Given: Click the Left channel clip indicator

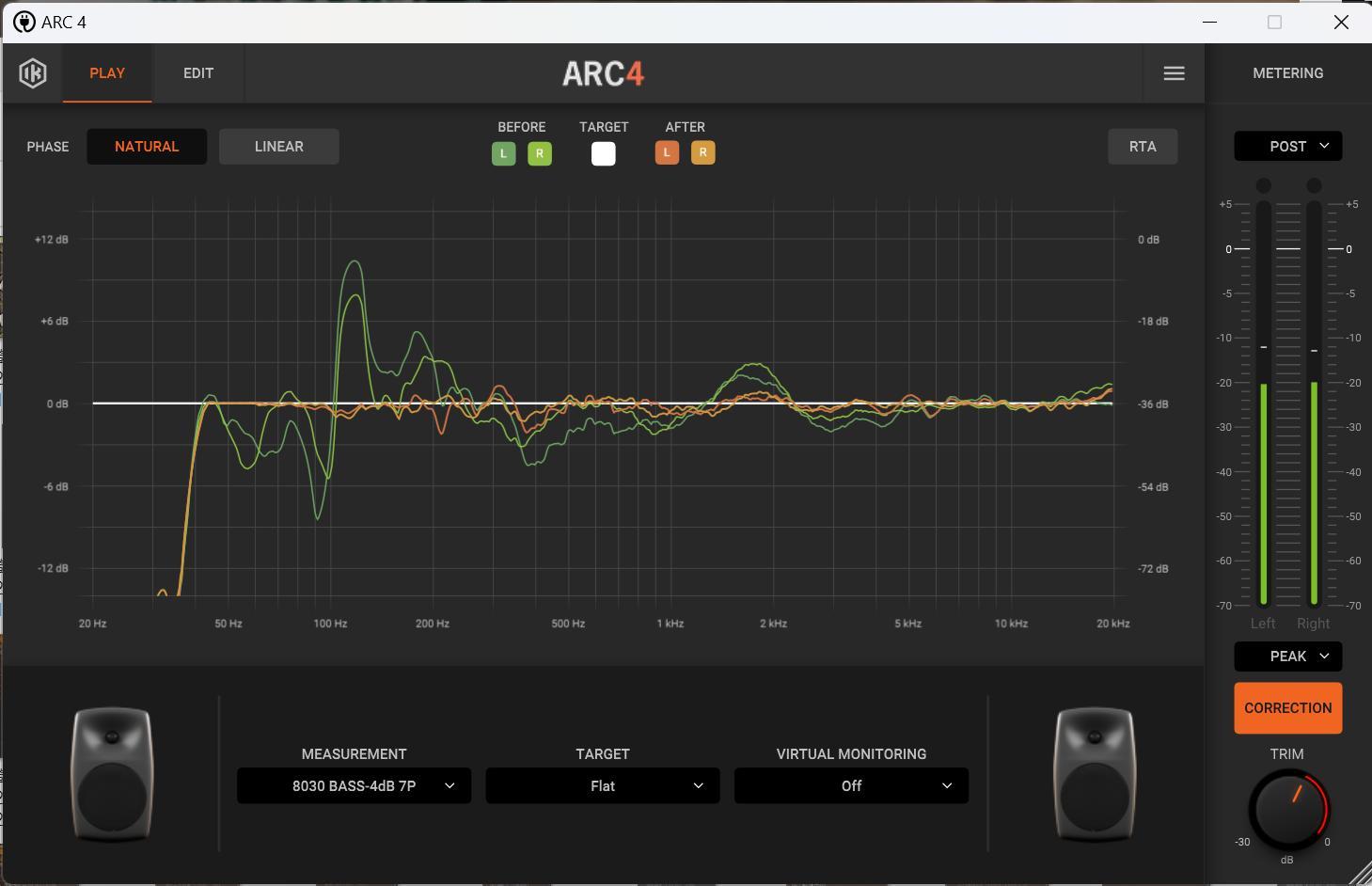Looking at the screenshot, I should tap(1264, 185).
